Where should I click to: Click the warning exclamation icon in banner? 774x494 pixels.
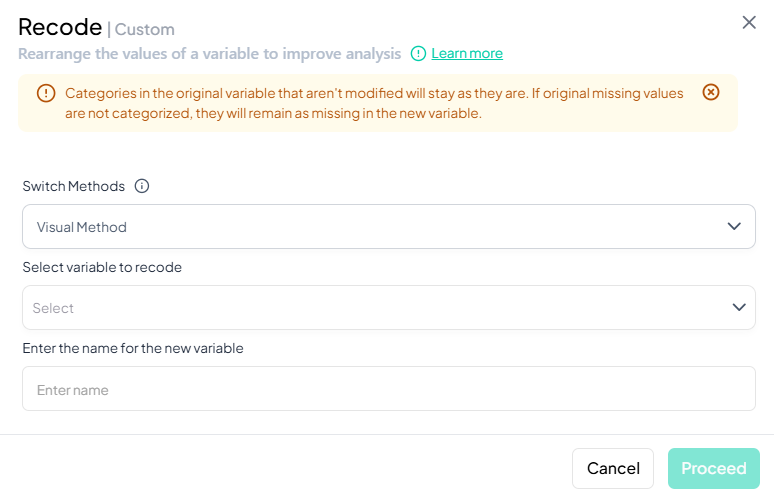(x=46, y=93)
